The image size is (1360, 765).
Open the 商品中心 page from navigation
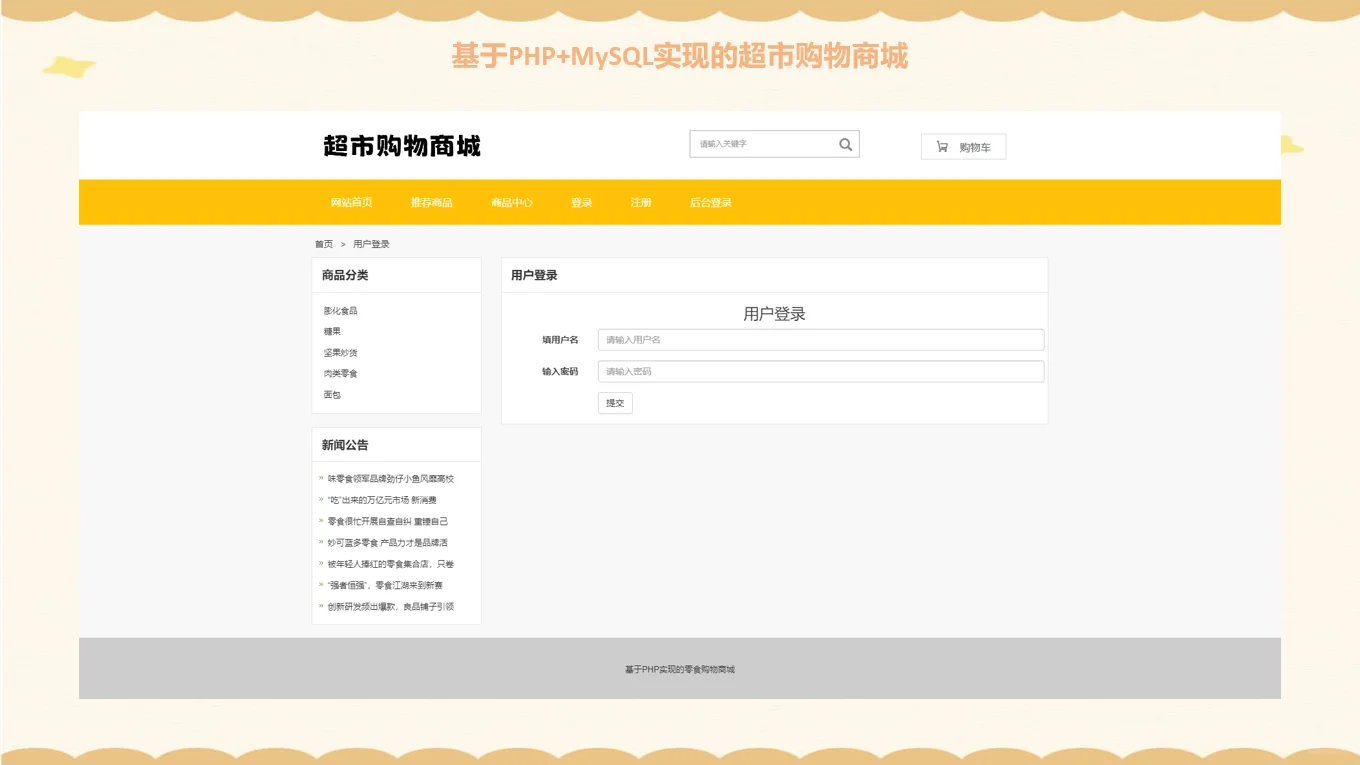510,201
